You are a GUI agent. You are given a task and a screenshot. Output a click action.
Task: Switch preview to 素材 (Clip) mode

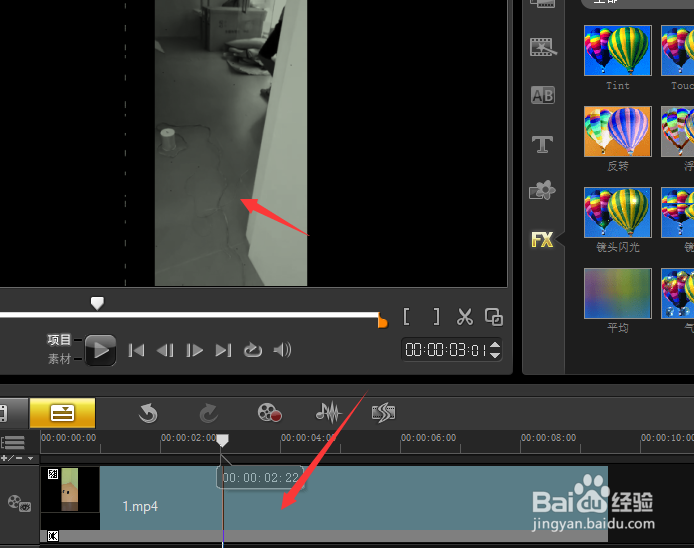click(59, 359)
